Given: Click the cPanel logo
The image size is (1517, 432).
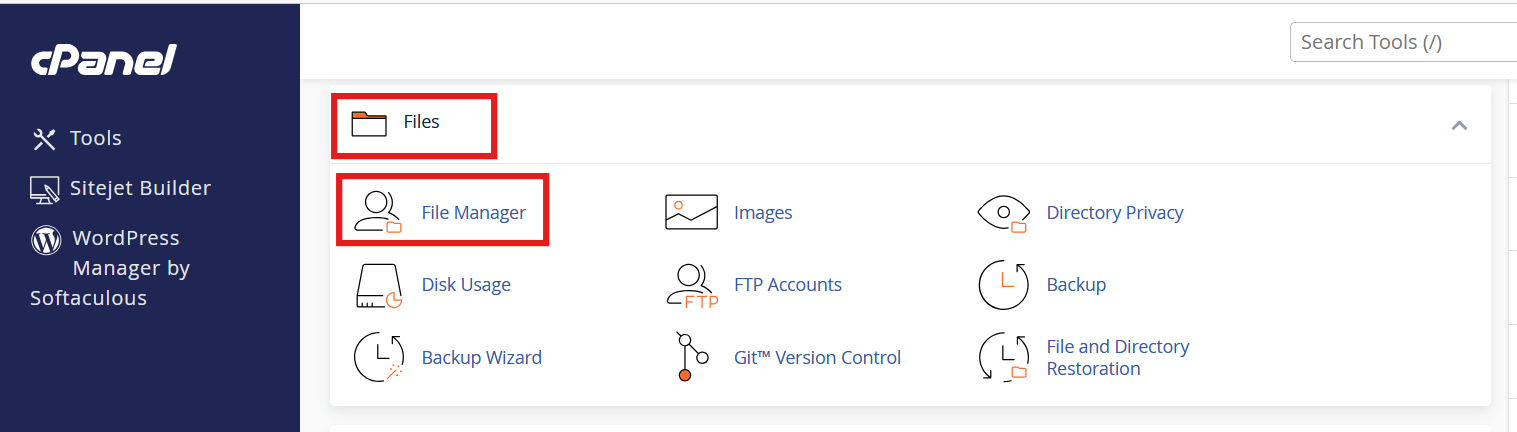Looking at the screenshot, I should point(104,62).
